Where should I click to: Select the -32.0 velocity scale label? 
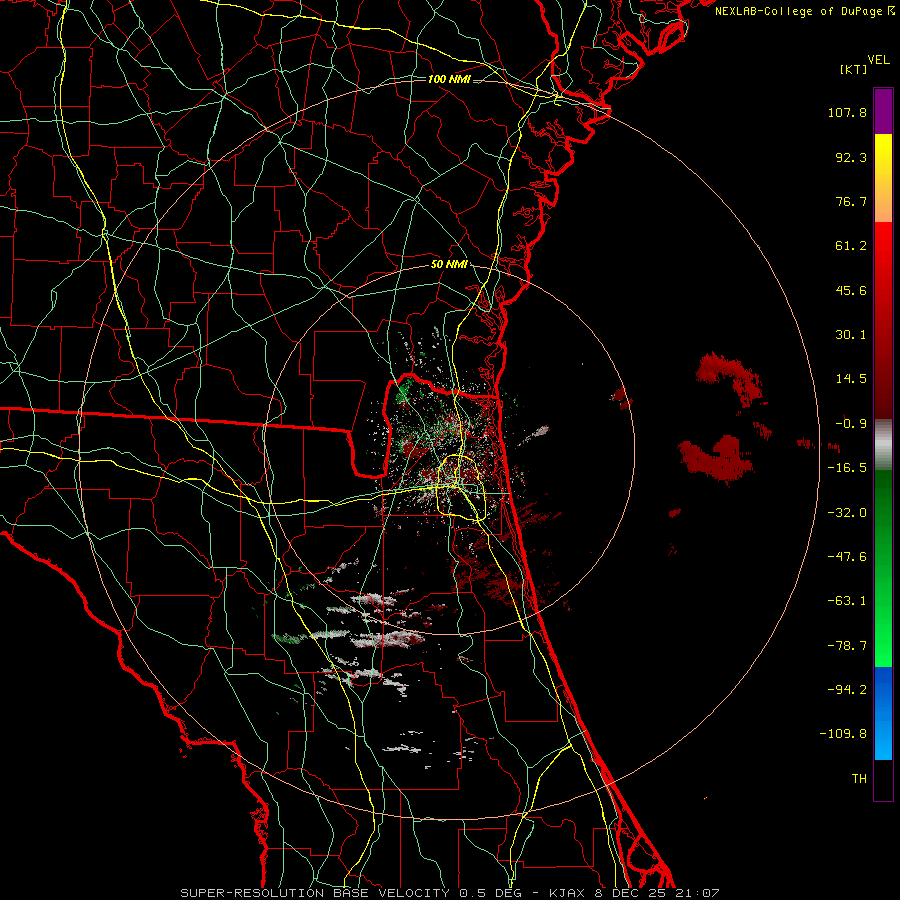[847, 513]
